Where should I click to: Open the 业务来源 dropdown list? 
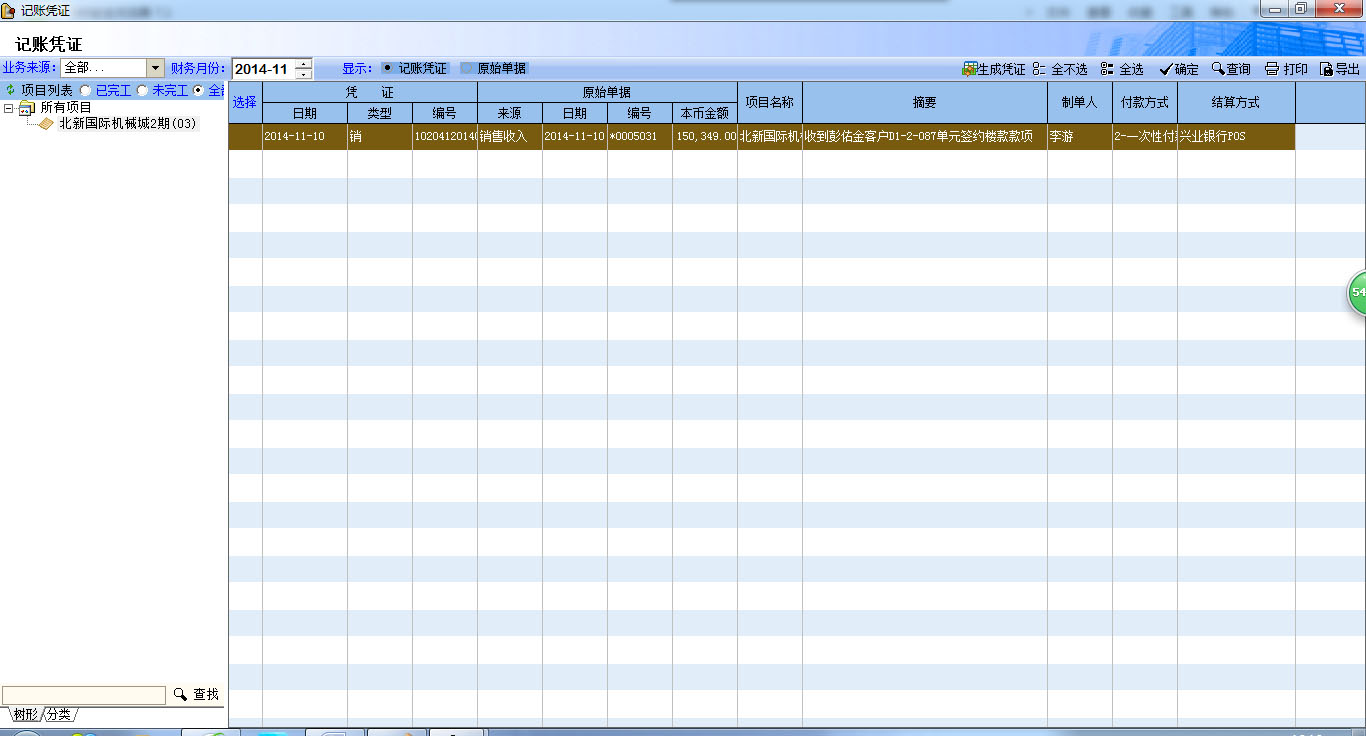(x=155, y=68)
